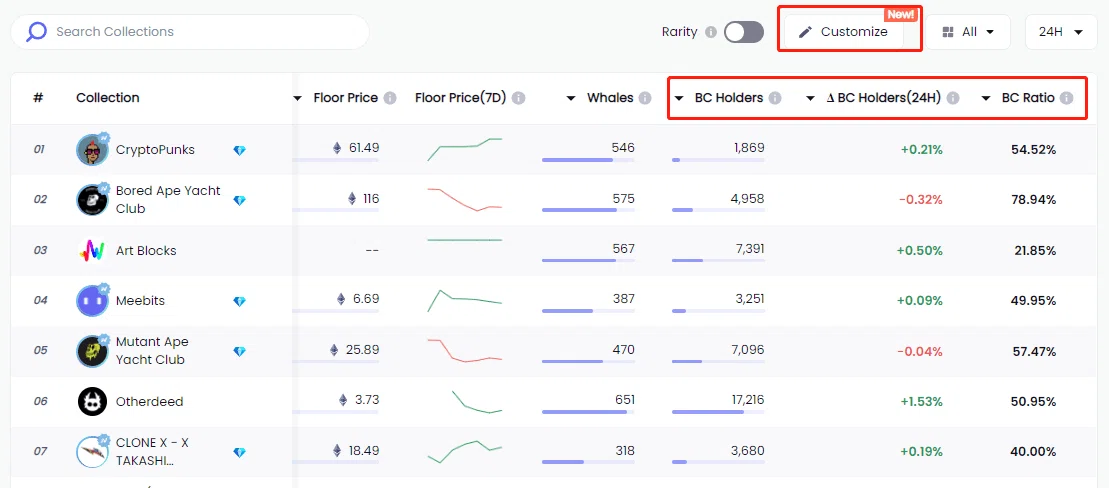Click the BC Holders info icon

[774, 98]
